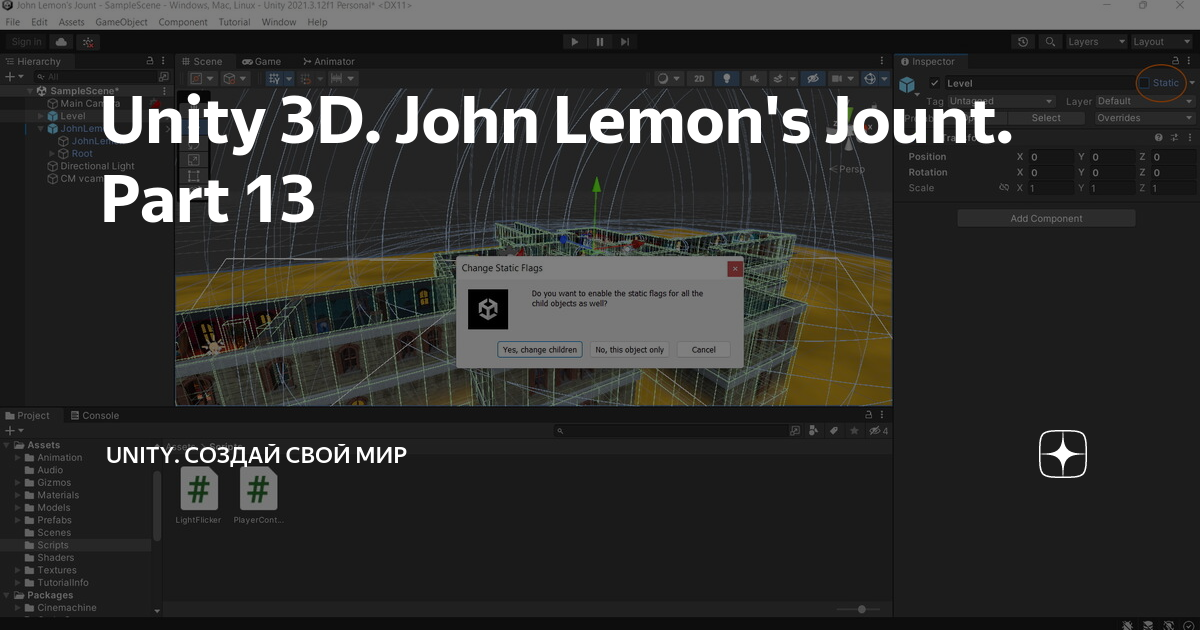Click the Unity cloud services icon
This screenshot has width=1200, height=630.
[60, 41]
